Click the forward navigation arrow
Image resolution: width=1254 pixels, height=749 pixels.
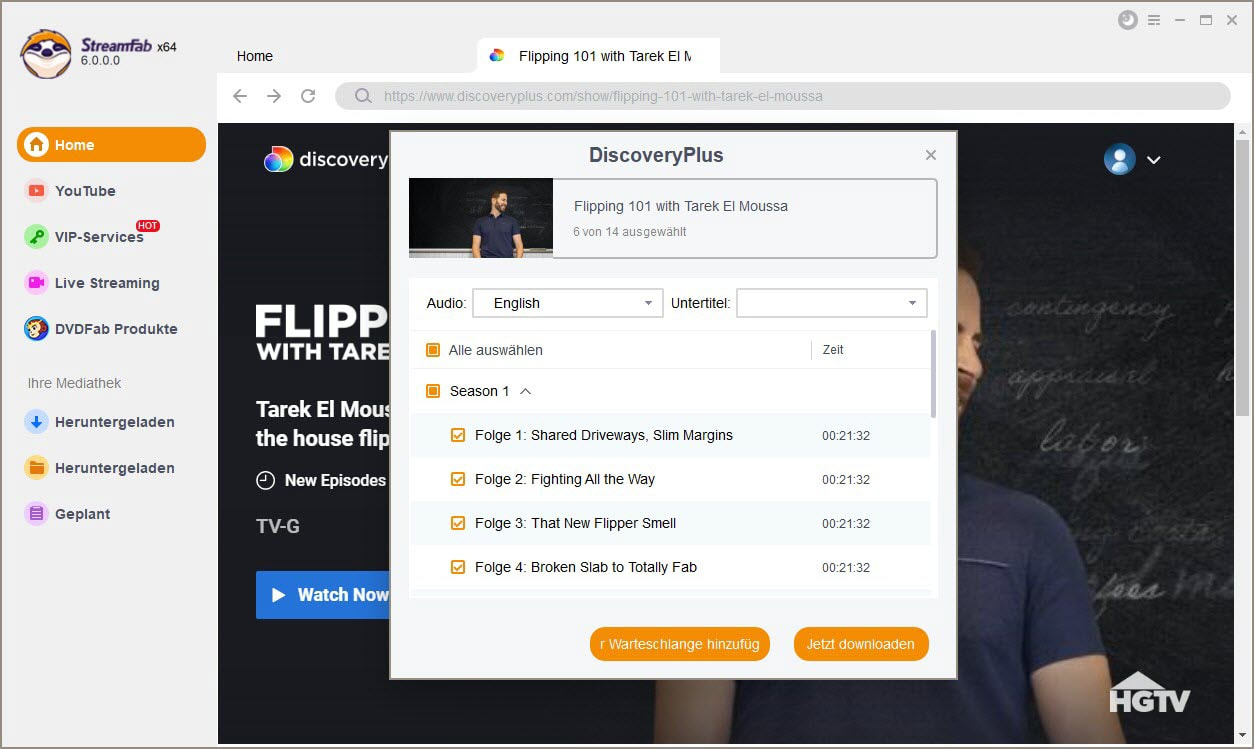click(274, 96)
